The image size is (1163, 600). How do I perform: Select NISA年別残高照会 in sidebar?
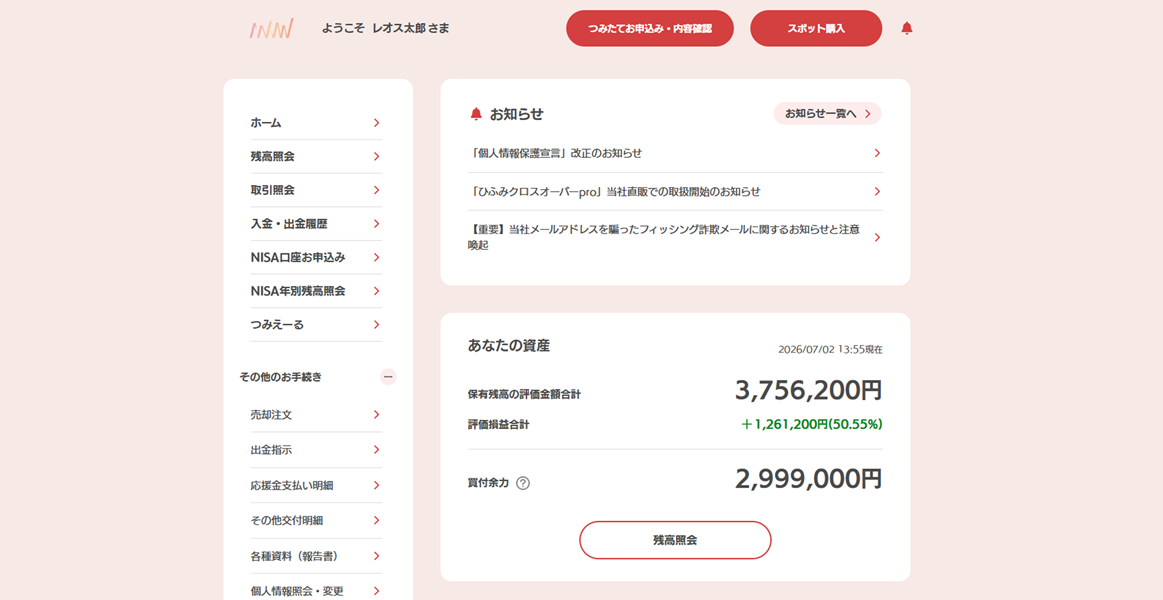point(315,291)
